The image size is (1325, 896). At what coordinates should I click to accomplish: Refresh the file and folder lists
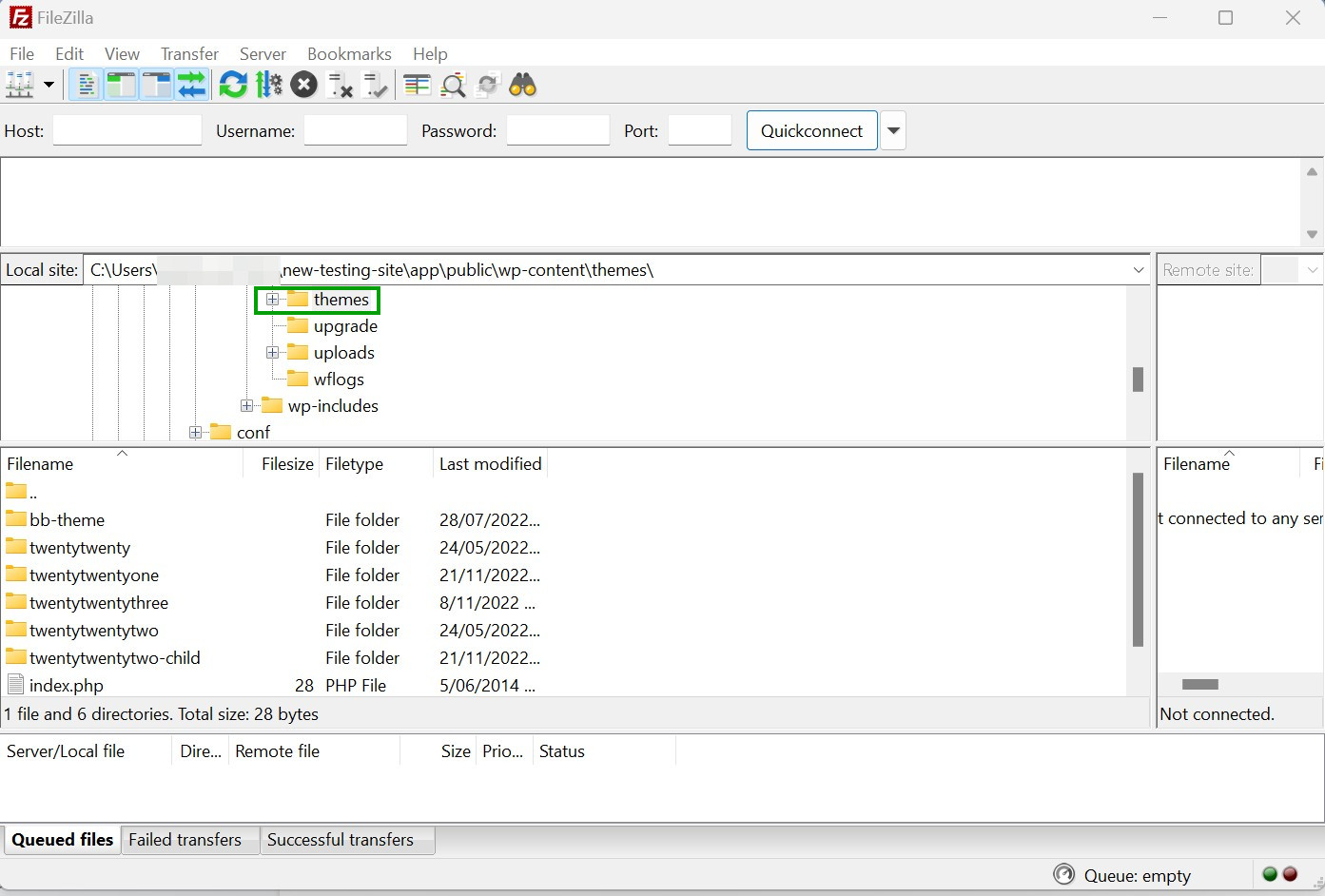point(233,85)
